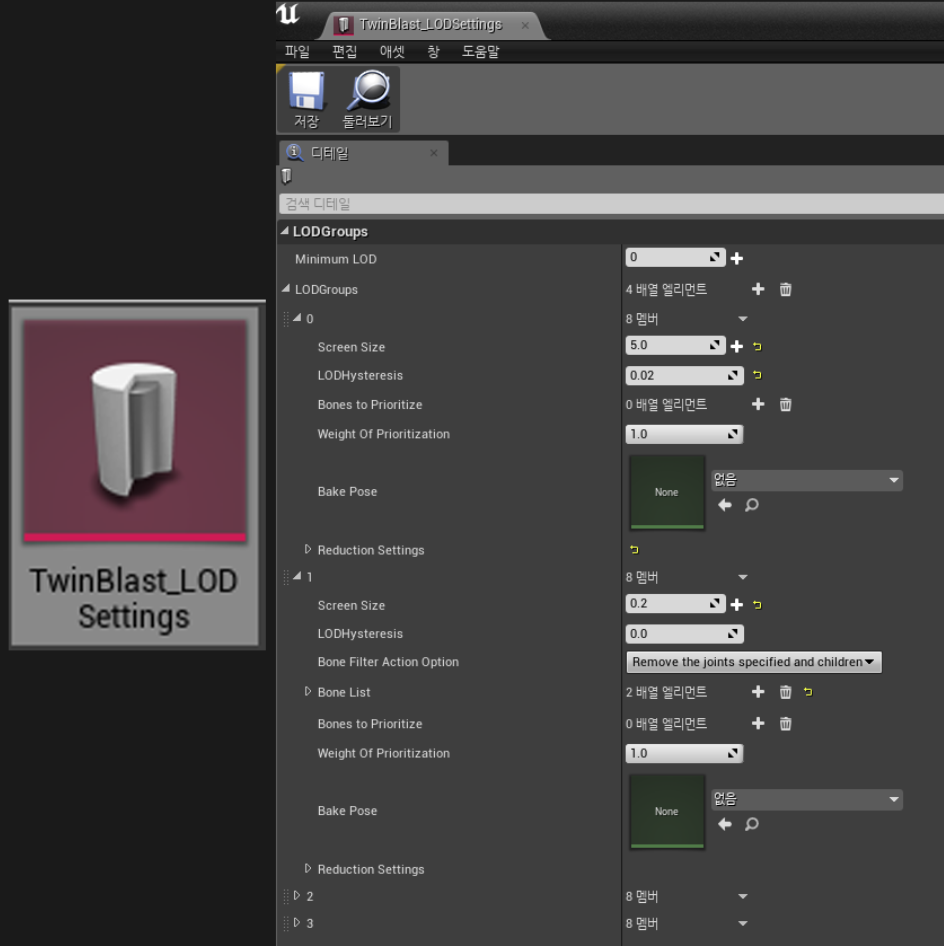Click the Screen Size 5.0 field
The height and width of the screenshot is (946, 944).
click(x=675, y=345)
